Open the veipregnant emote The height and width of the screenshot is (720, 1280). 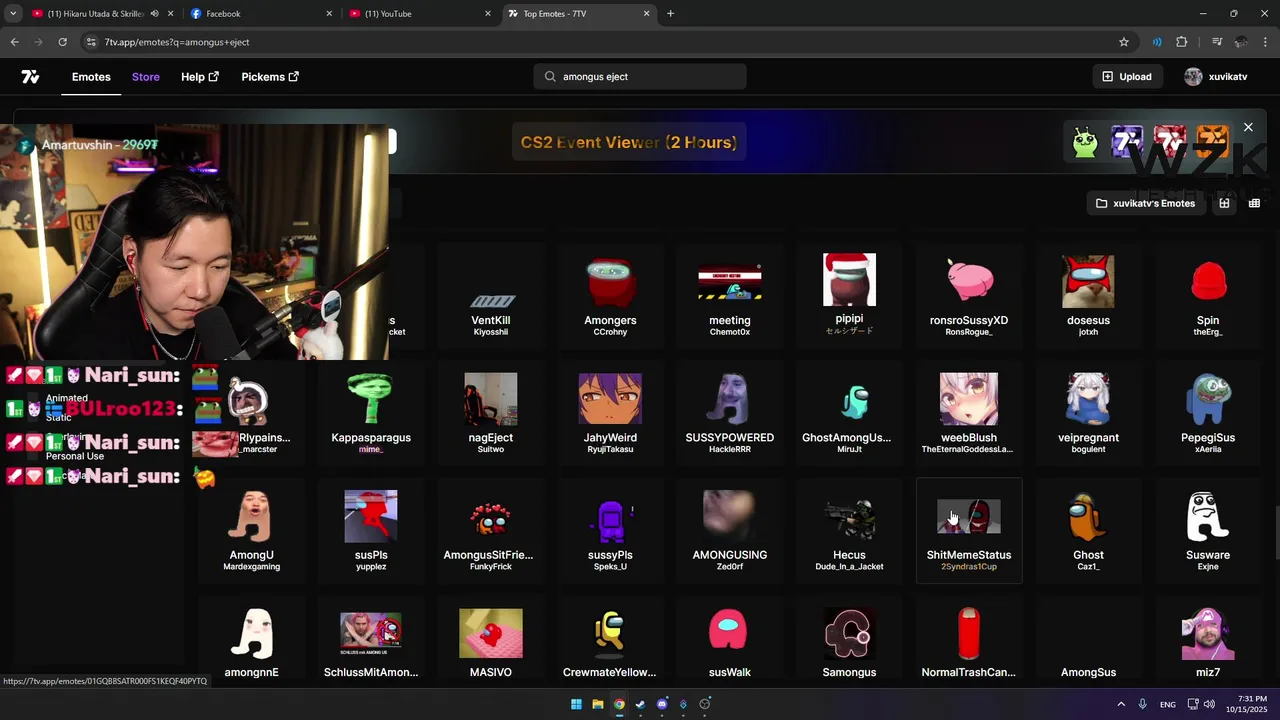1088,414
